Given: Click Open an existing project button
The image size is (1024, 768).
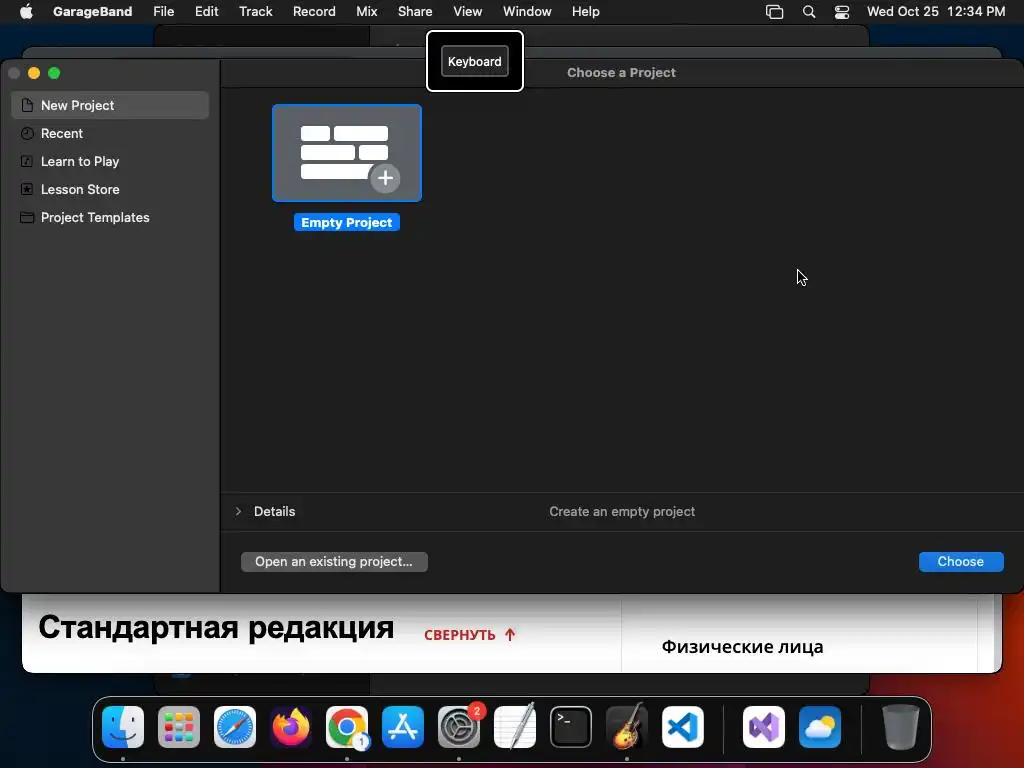Looking at the screenshot, I should (x=334, y=562).
